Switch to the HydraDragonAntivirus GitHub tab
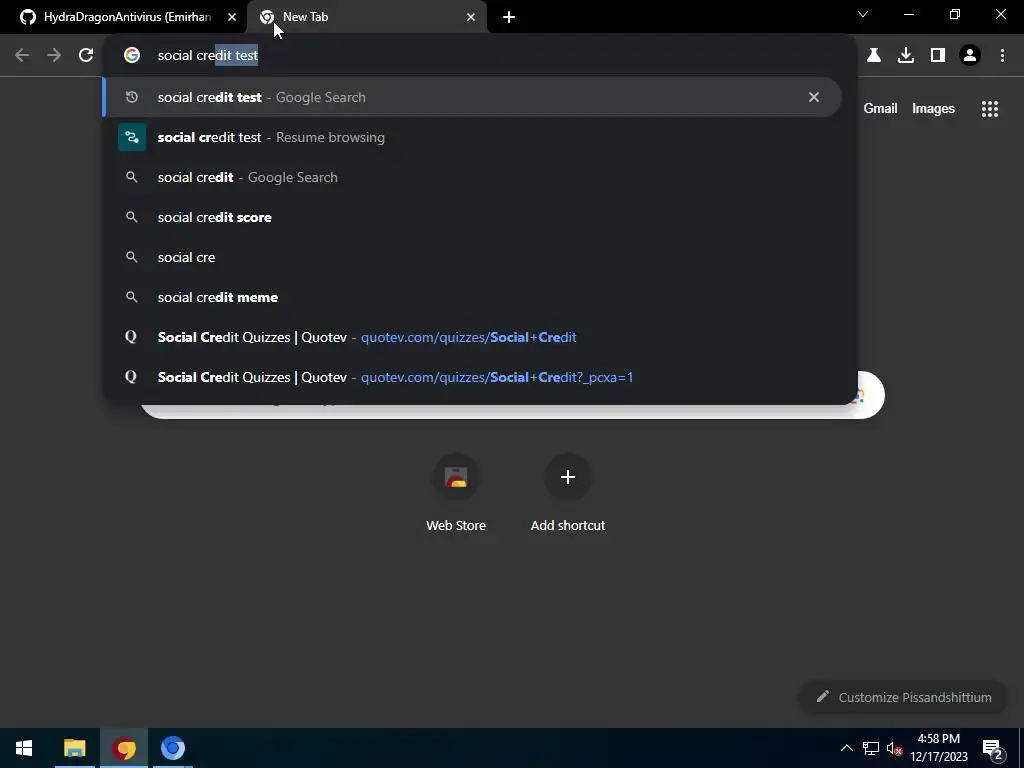The height and width of the screenshot is (768, 1024). [x=123, y=17]
